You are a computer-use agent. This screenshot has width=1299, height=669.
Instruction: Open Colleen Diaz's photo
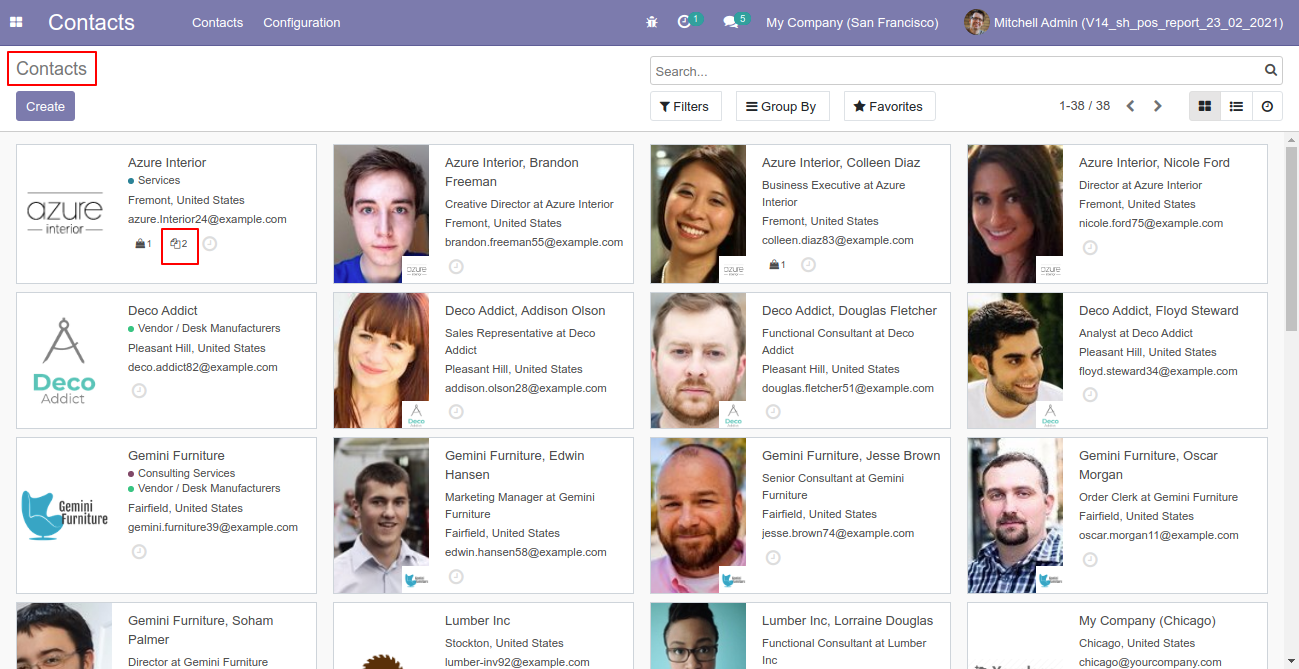pos(699,213)
